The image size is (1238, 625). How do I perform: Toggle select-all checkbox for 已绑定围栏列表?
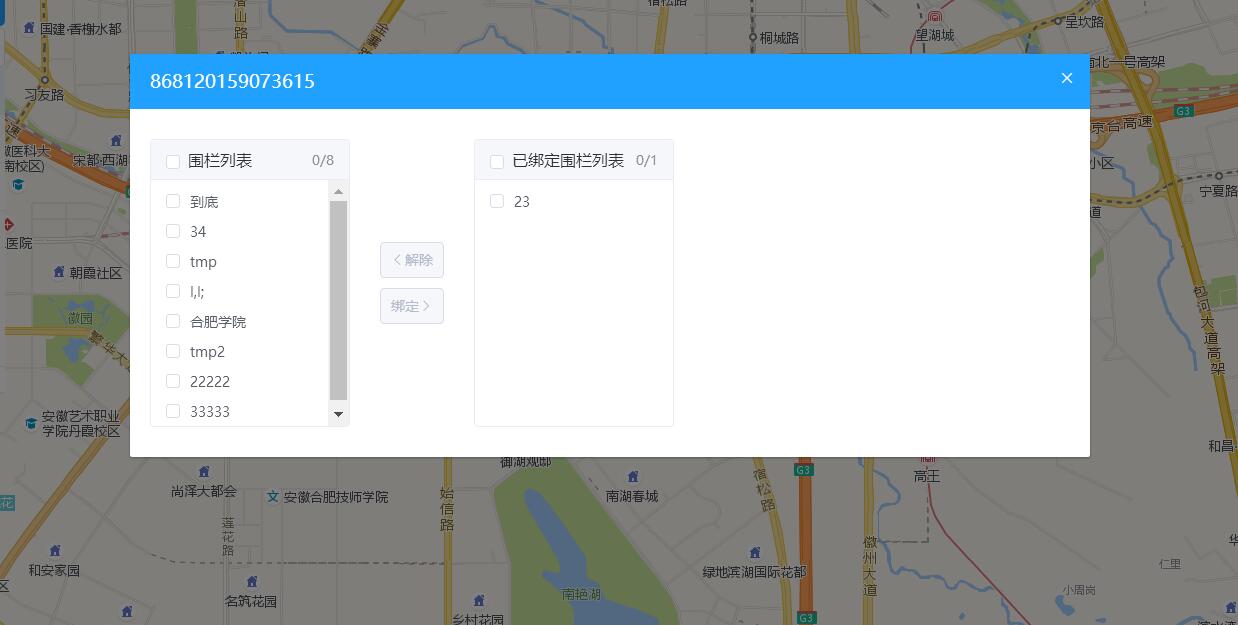click(497, 161)
